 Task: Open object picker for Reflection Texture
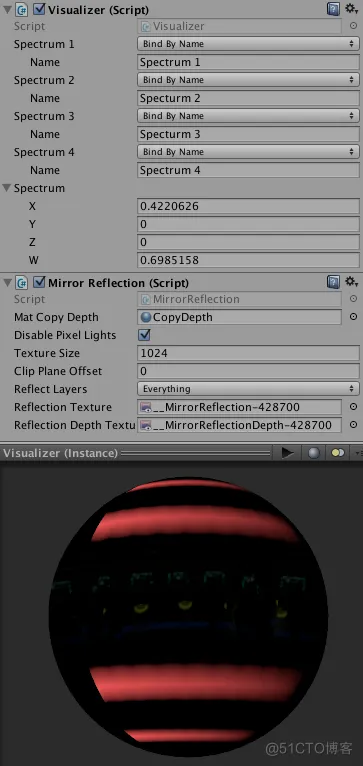(353, 407)
